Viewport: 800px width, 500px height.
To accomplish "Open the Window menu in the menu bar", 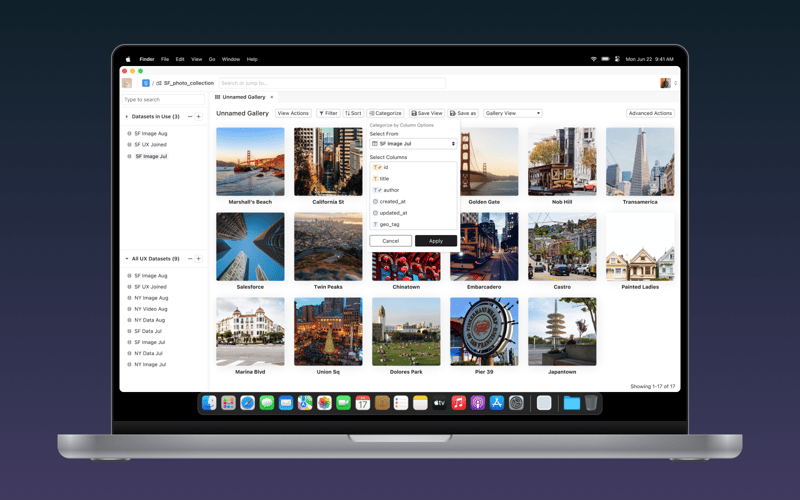I will click(x=230, y=59).
